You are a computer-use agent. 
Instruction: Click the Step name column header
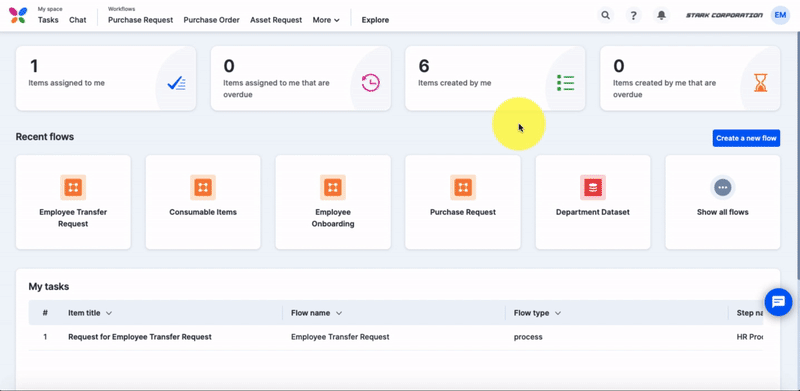(749, 313)
